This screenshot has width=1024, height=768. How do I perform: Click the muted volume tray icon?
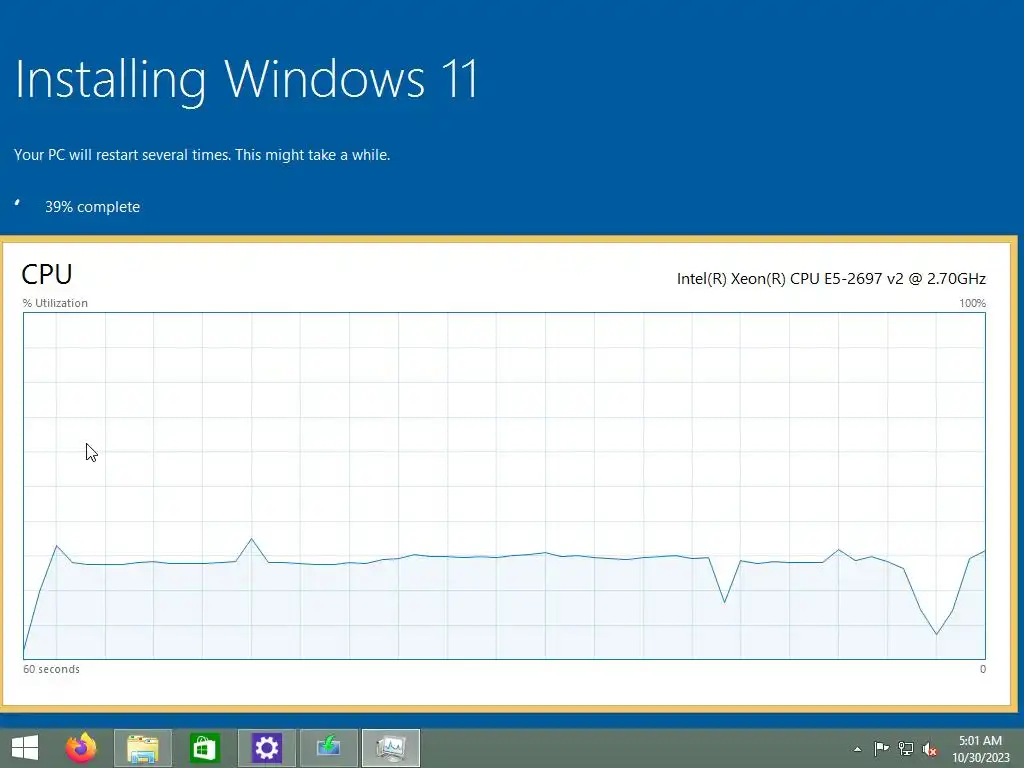[x=930, y=749]
